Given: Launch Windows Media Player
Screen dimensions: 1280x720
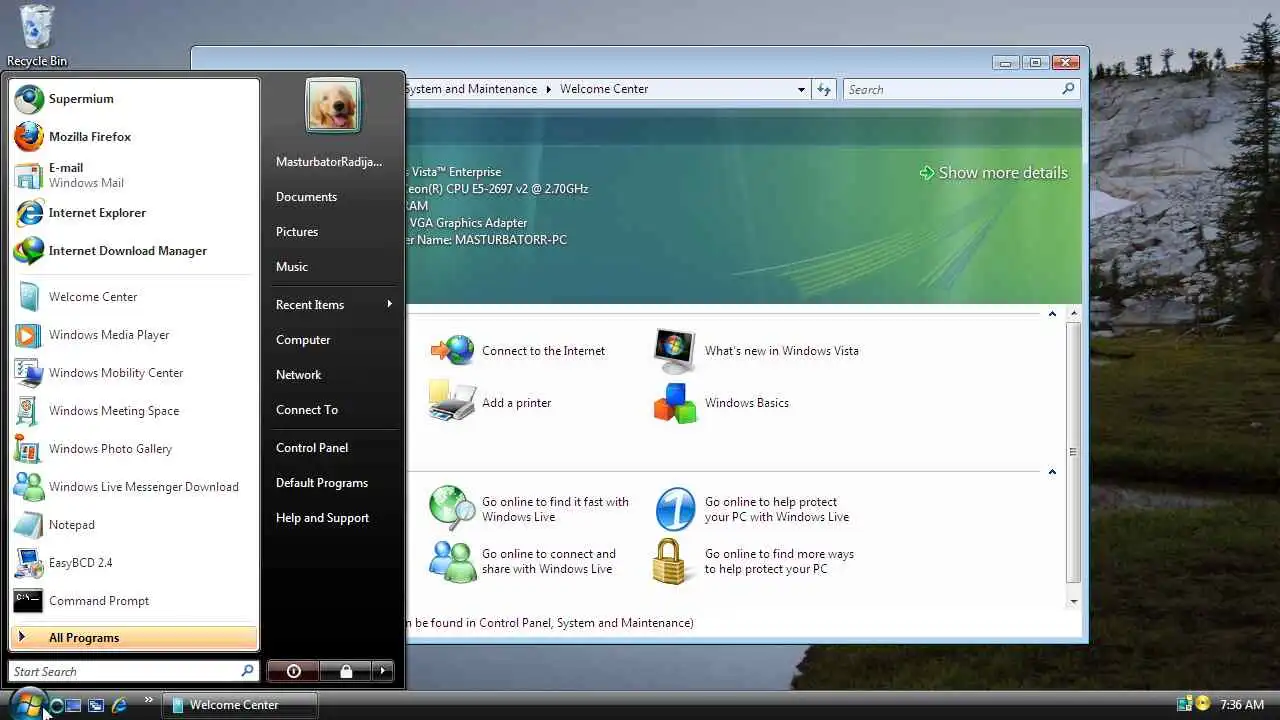Looking at the screenshot, I should click(133, 335).
